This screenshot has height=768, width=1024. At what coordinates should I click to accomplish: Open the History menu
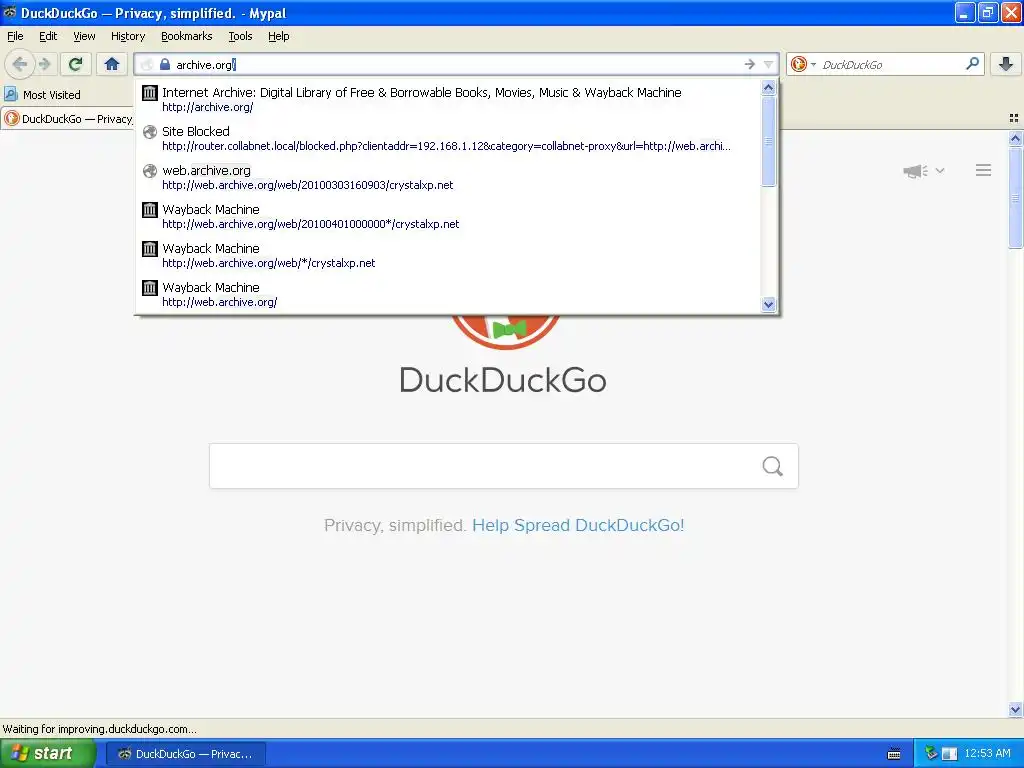(127, 36)
